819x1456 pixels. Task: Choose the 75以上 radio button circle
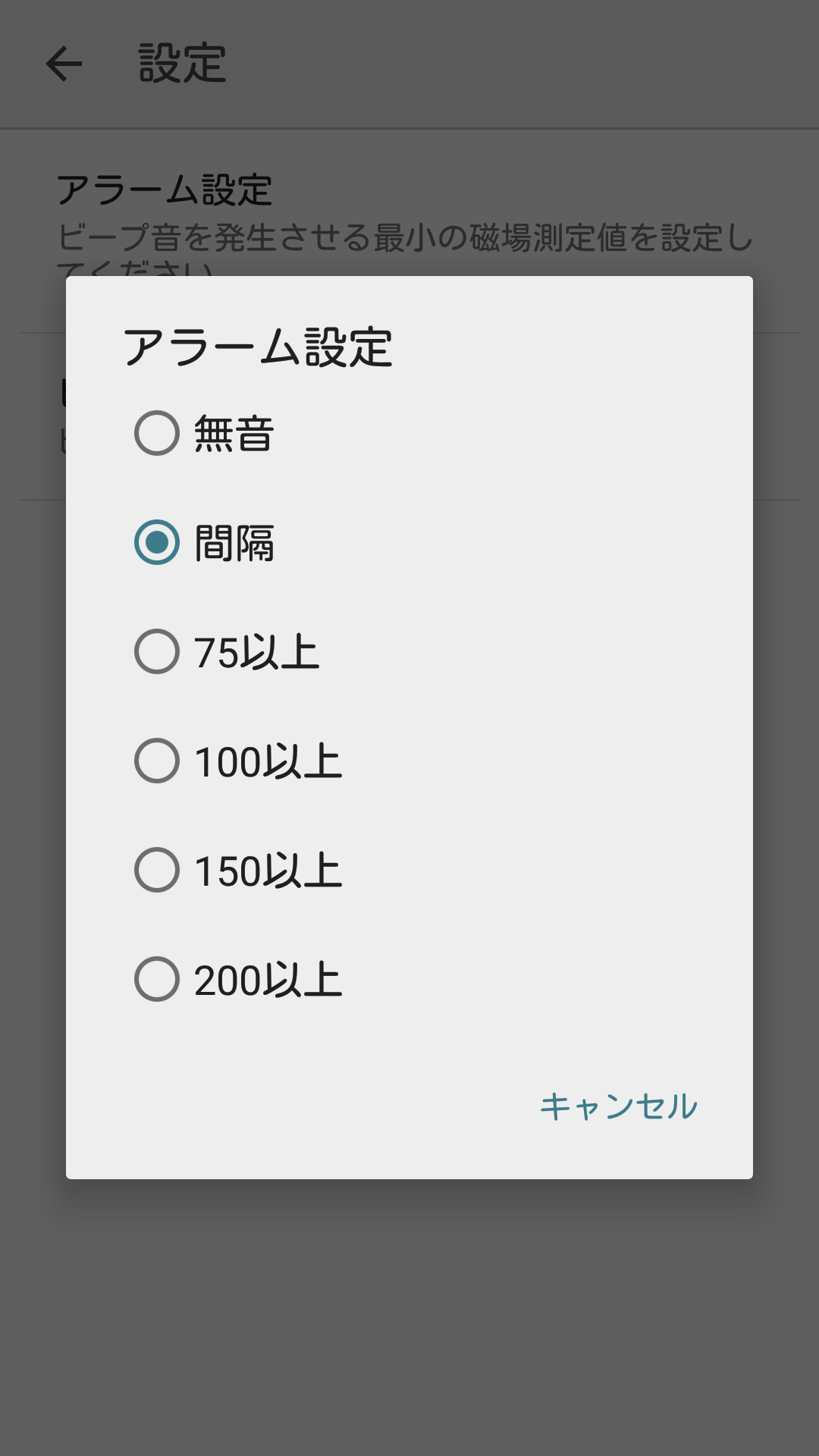[x=157, y=651]
